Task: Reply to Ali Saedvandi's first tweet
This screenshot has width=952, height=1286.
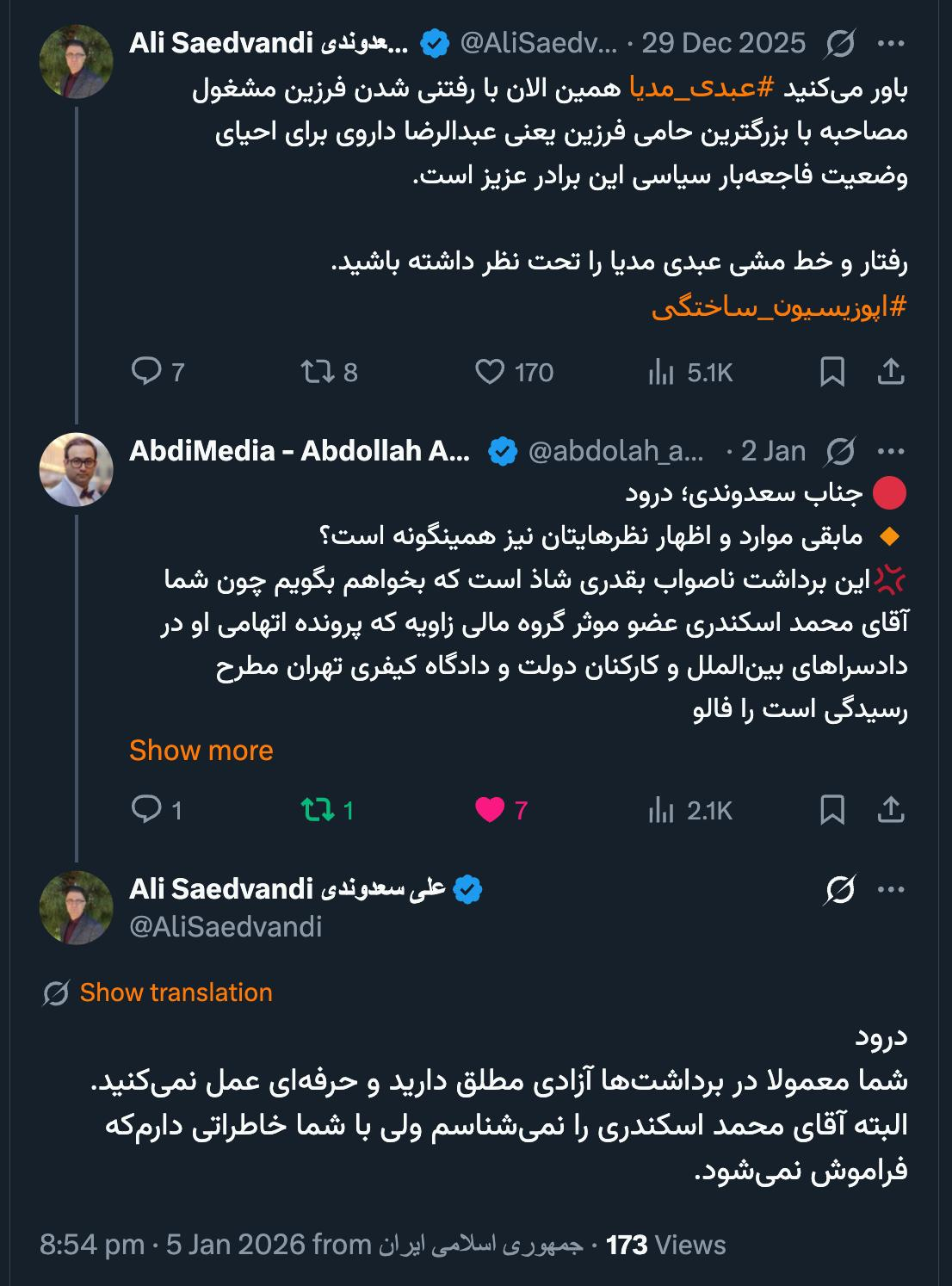Action: pos(153,372)
